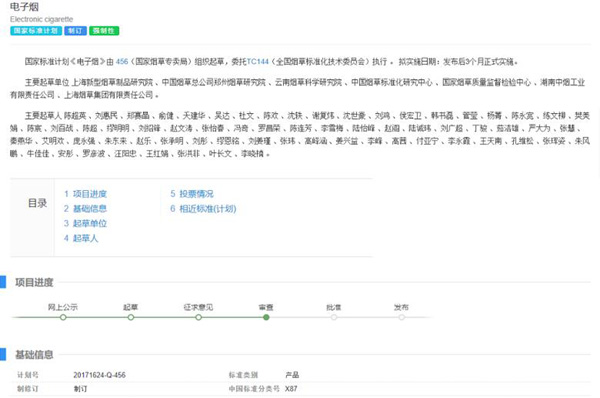The image size is (600, 398).
Task: Jump to 3 起草单位 in contents
Action: tap(85, 223)
